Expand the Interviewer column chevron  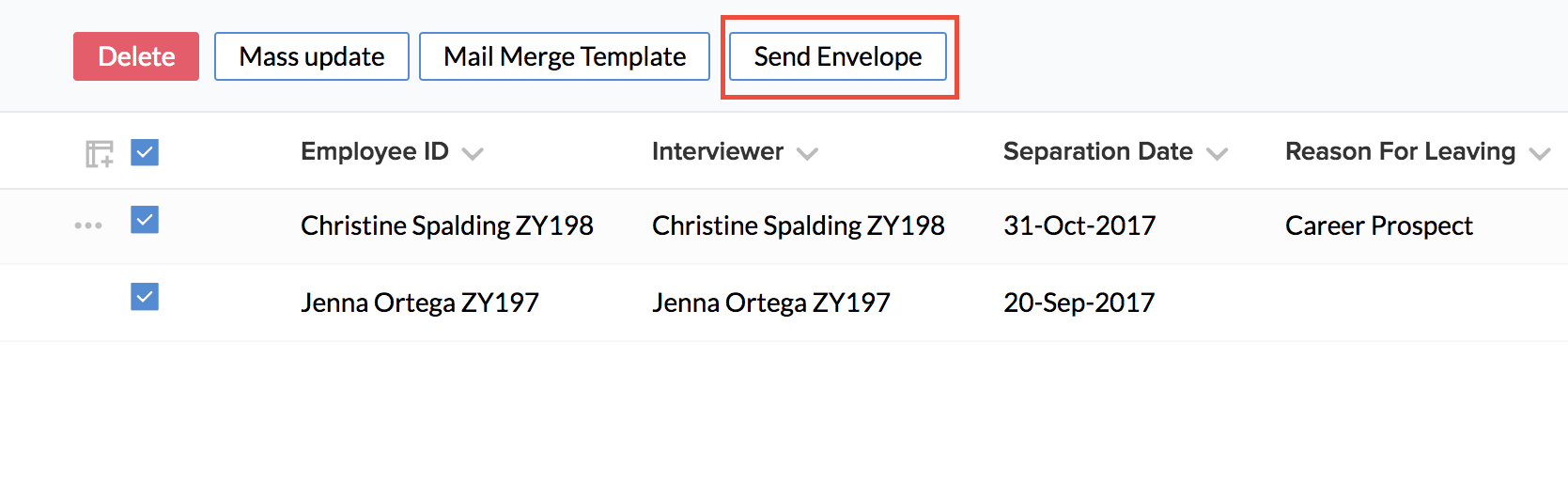tap(807, 154)
